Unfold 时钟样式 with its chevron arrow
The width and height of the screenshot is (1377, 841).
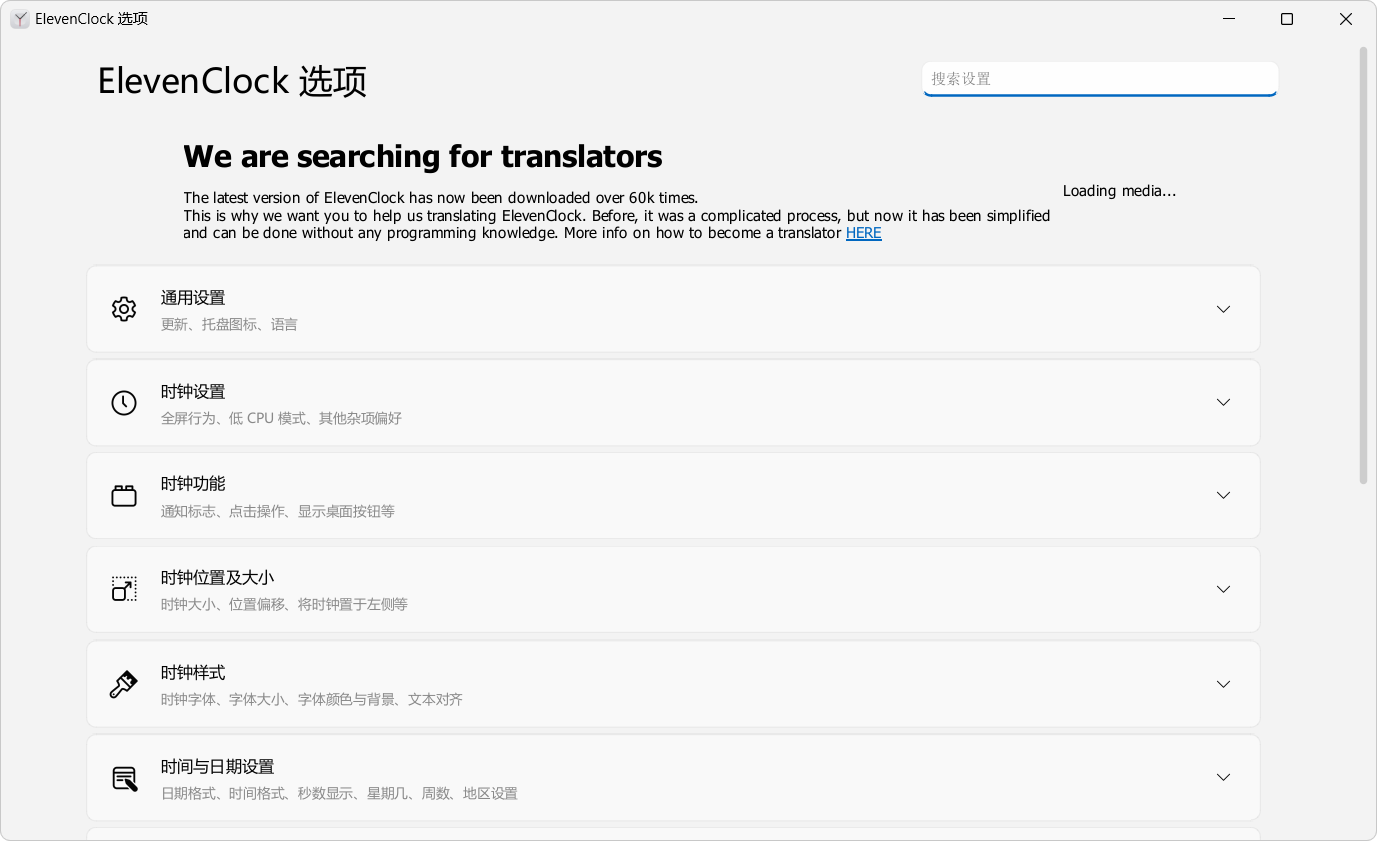pos(1223,684)
